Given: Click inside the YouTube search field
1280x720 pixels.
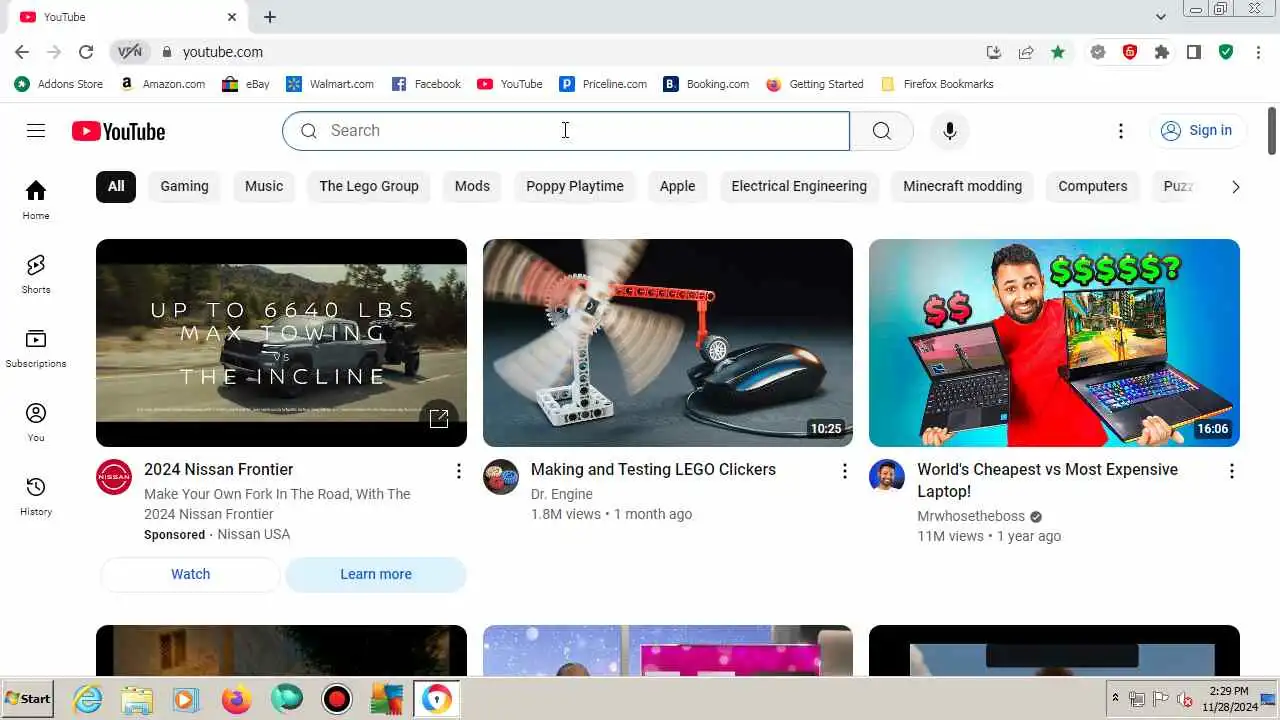Looking at the screenshot, I should pyautogui.click(x=566, y=131).
